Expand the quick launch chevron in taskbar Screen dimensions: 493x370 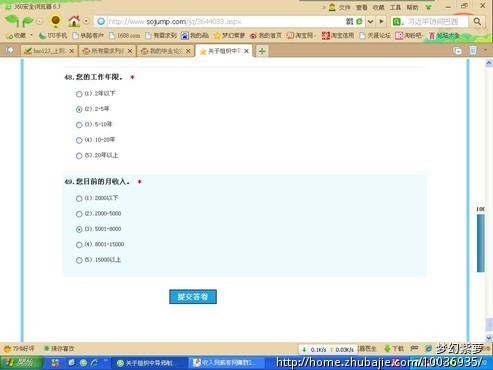[x=106, y=360]
